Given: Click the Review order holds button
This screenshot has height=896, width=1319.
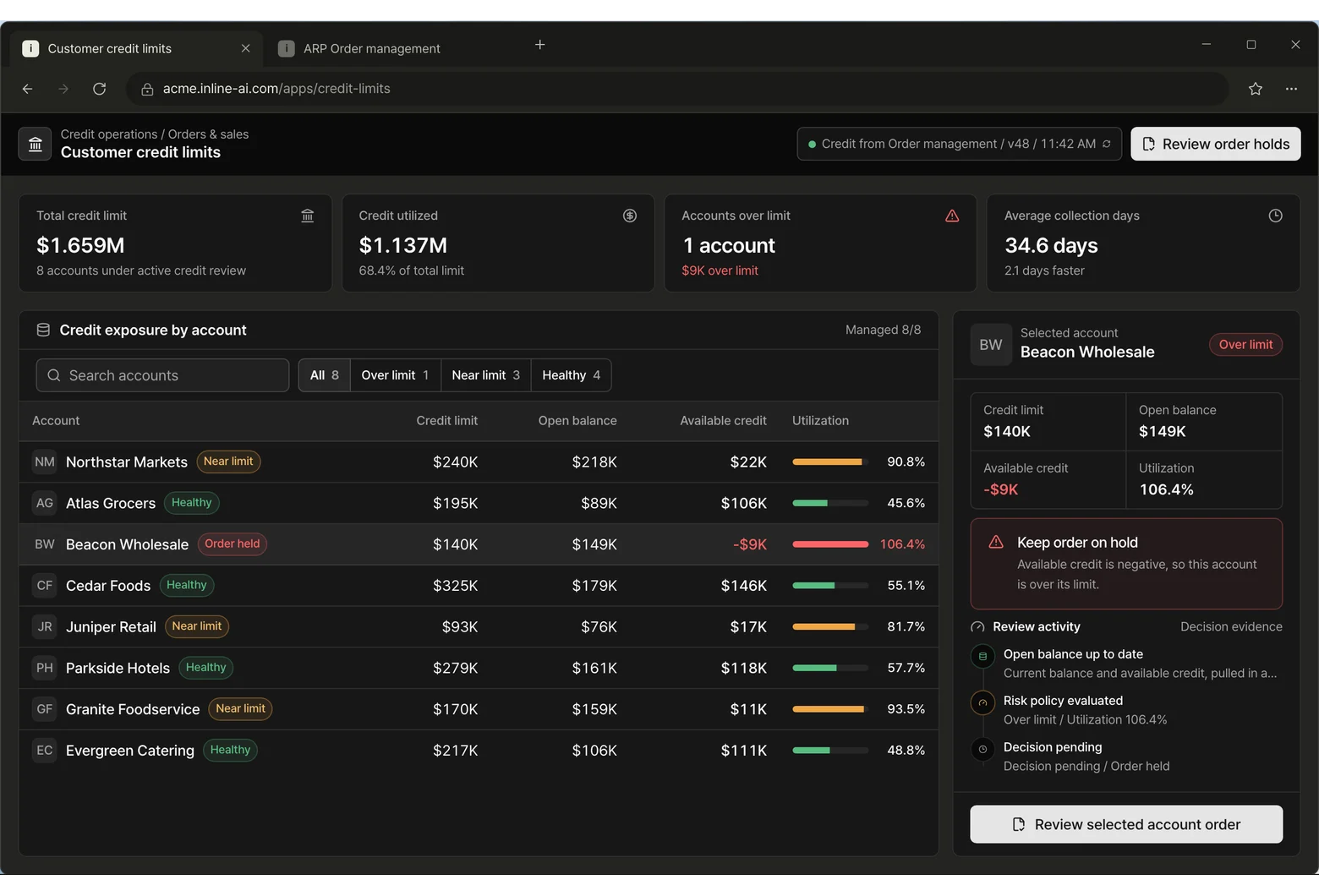Looking at the screenshot, I should pos(1216,144).
